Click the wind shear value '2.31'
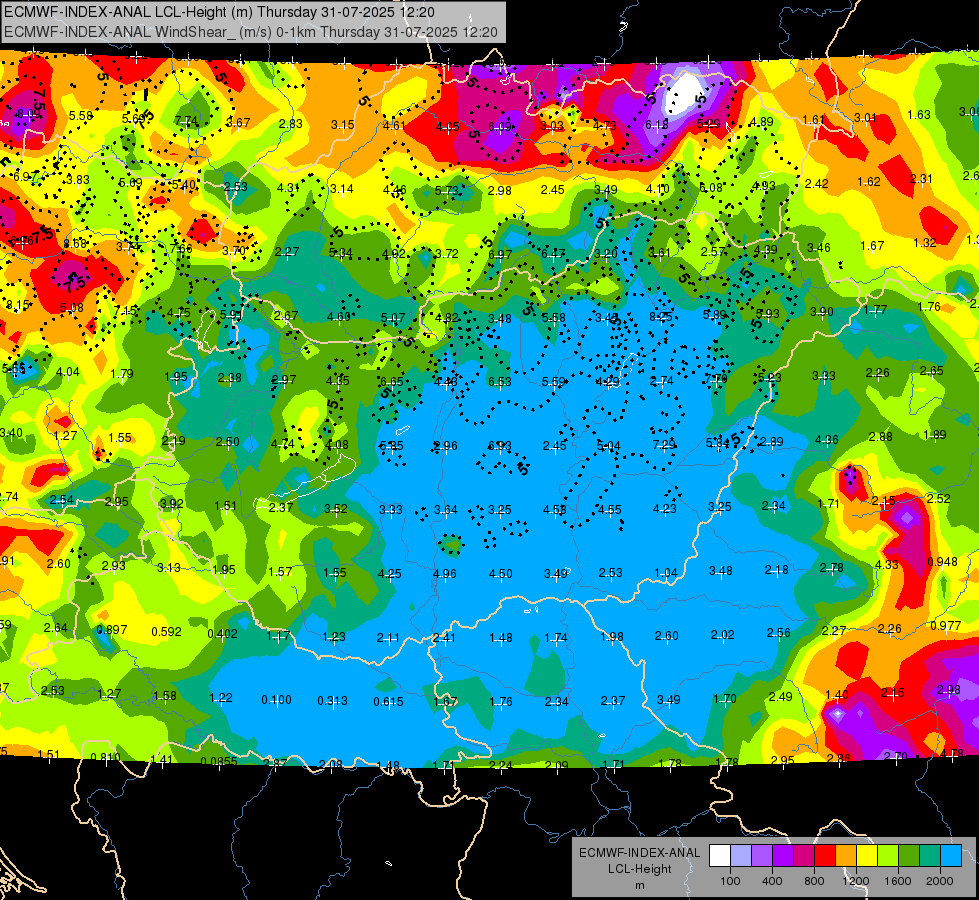Viewport: 979px width, 900px height. coord(921,179)
